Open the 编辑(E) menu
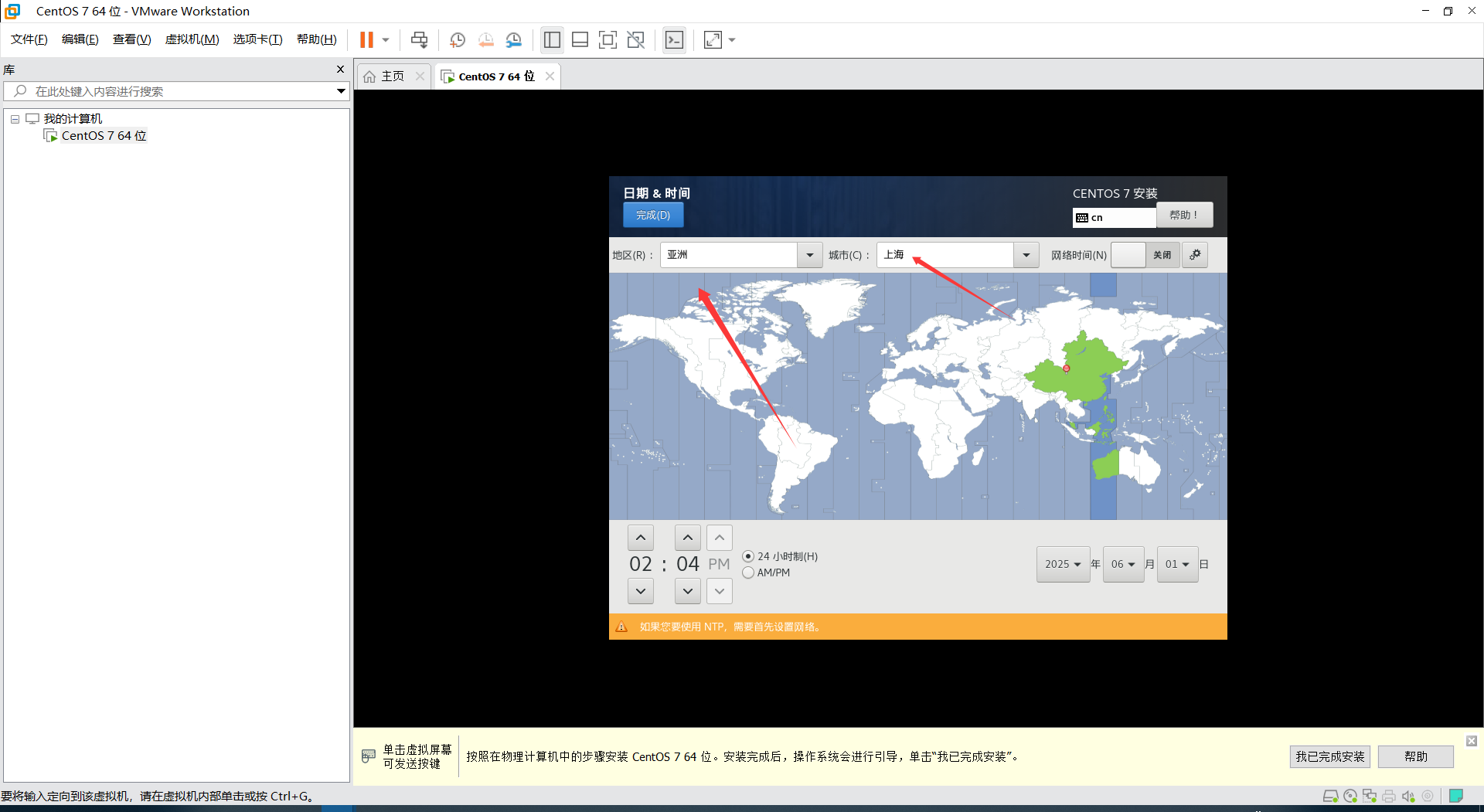The width and height of the screenshot is (1484, 812). click(80, 39)
